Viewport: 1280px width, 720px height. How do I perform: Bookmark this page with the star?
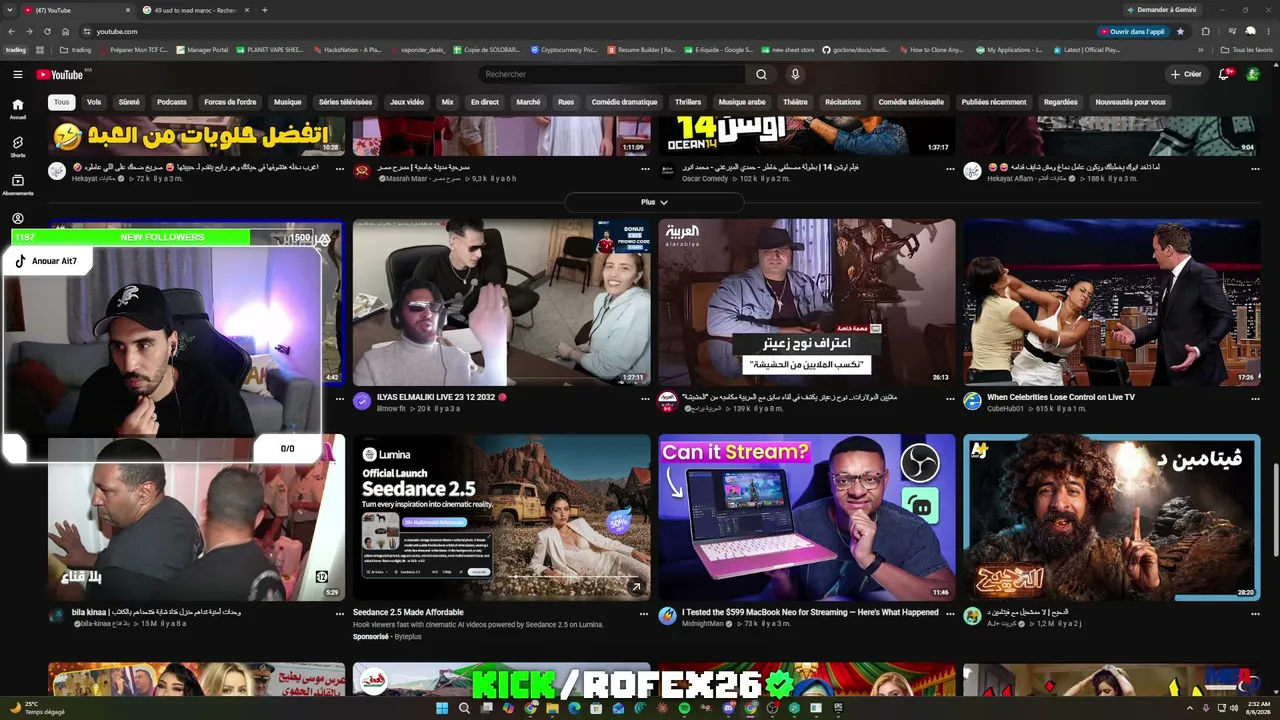pyautogui.click(x=1180, y=31)
